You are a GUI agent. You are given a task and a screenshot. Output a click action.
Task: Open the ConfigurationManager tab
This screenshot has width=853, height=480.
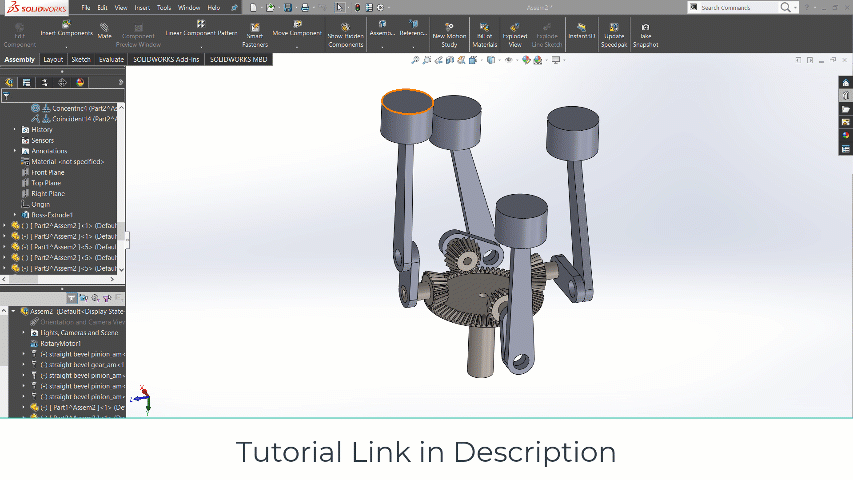(x=45, y=82)
